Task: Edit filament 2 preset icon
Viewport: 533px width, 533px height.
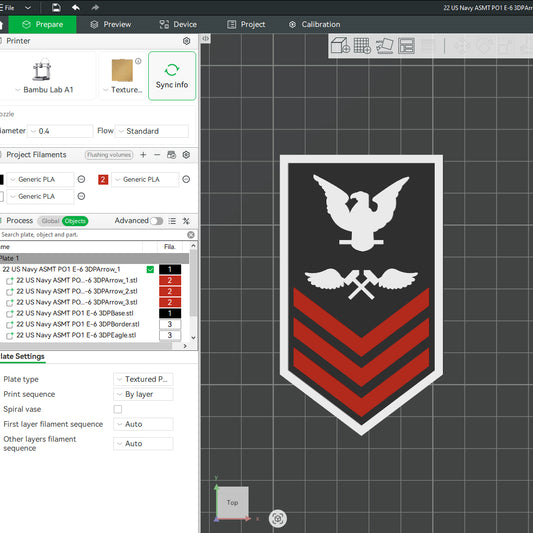Action: (x=186, y=179)
